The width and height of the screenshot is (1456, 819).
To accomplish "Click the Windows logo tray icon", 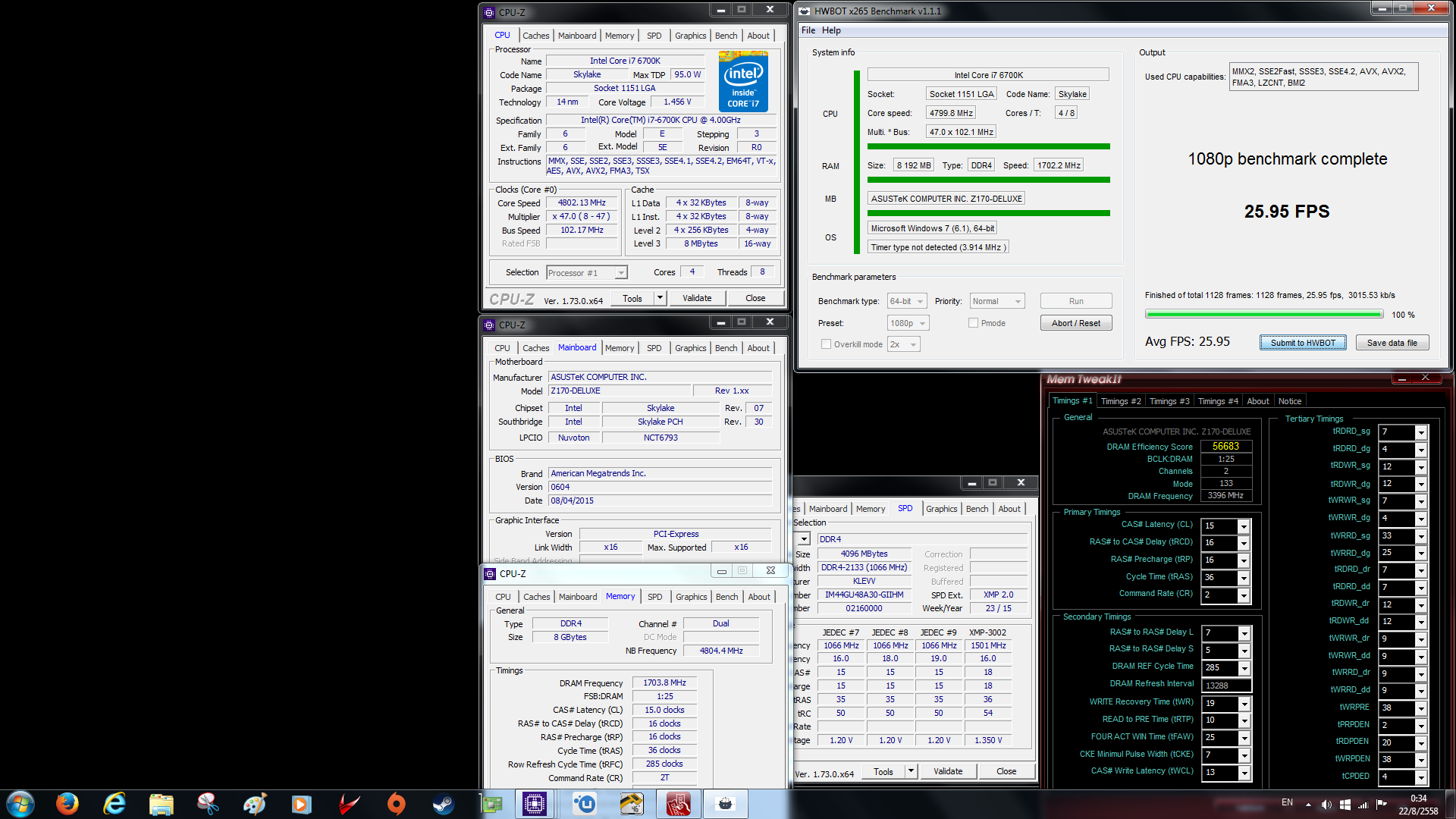I will click(x=1345, y=805).
